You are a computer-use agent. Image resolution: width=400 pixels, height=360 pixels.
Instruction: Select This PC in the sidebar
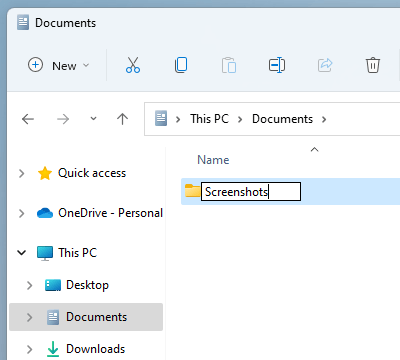click(77, 253)
